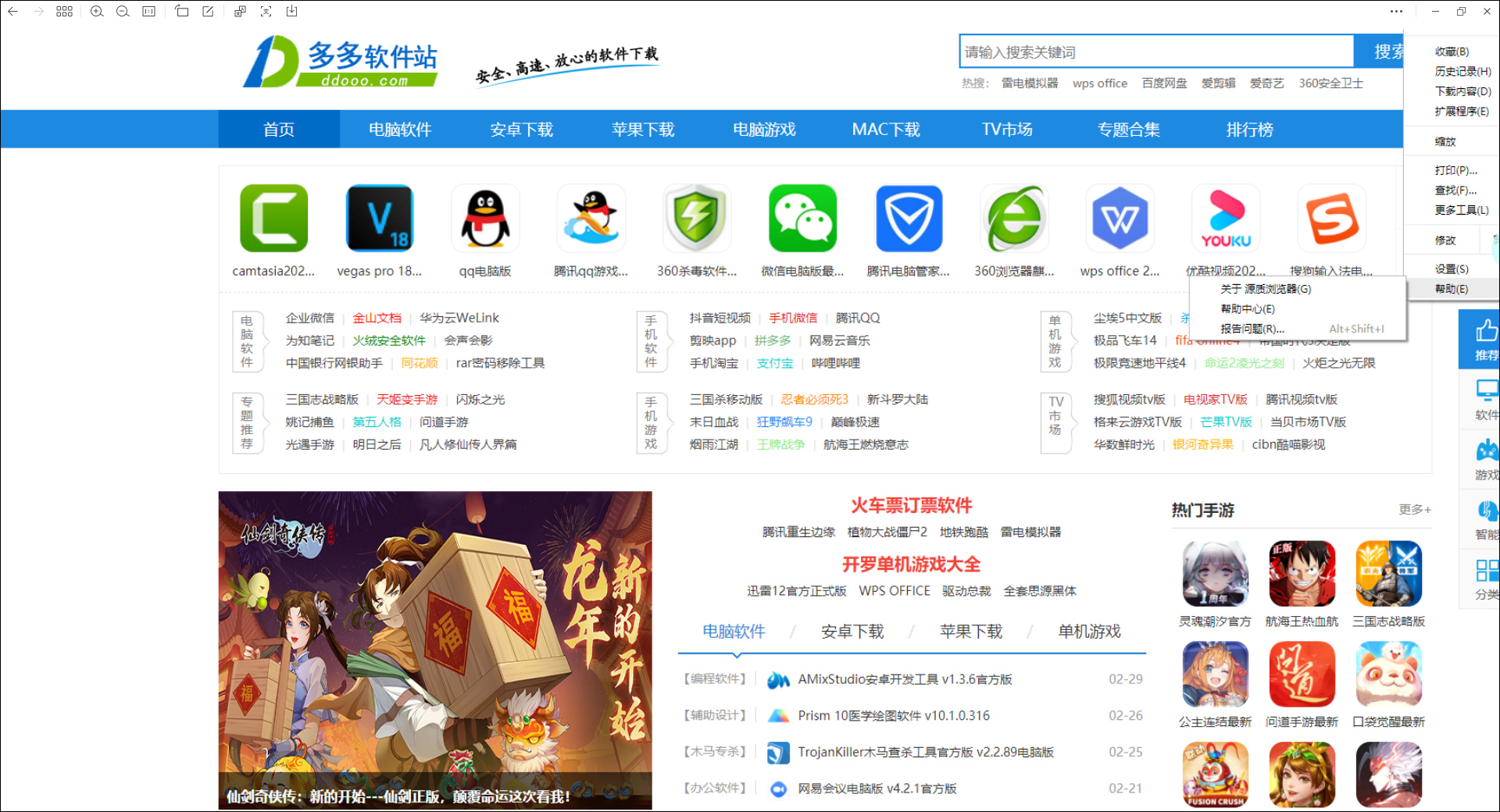
Task: Switch to the 电脑软件 navigation tab
Action: 400,130
